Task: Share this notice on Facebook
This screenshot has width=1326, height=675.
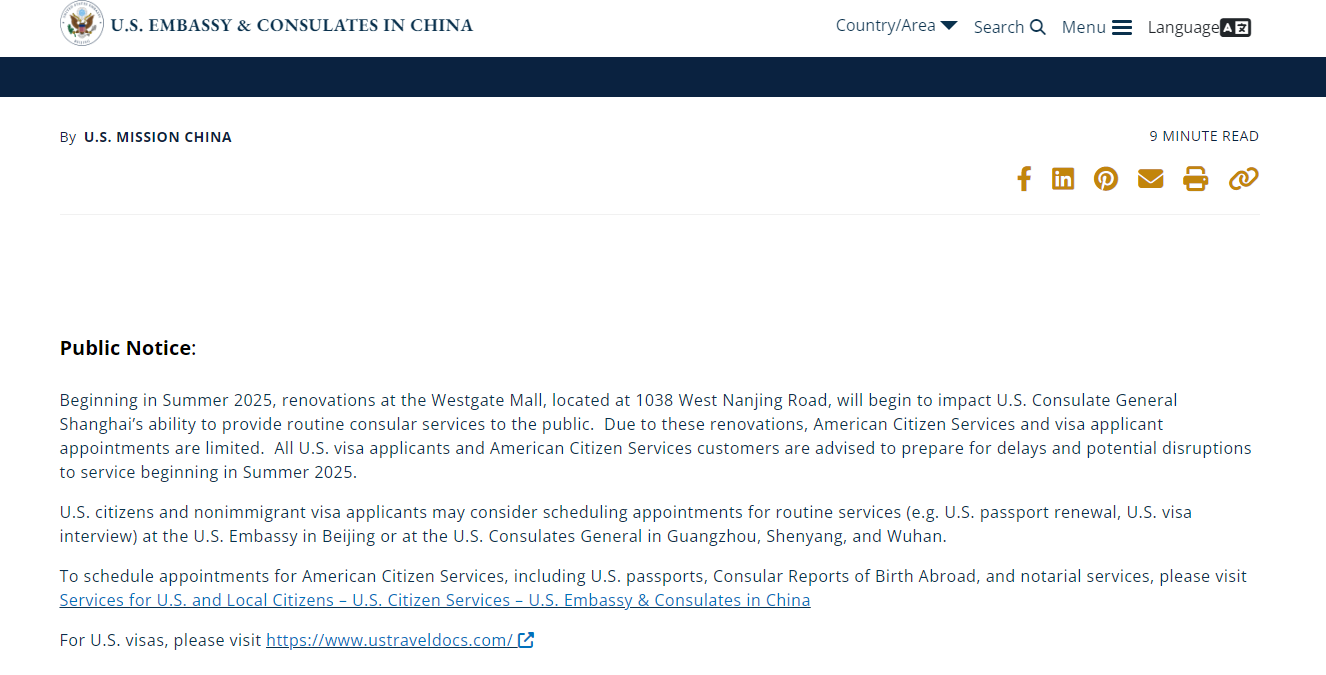Action: tap(1023, 179)
